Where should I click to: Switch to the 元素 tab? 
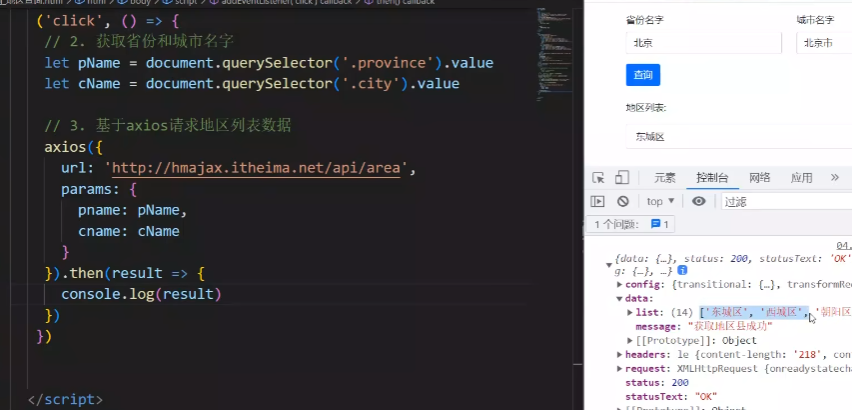[x=665, y=178]
